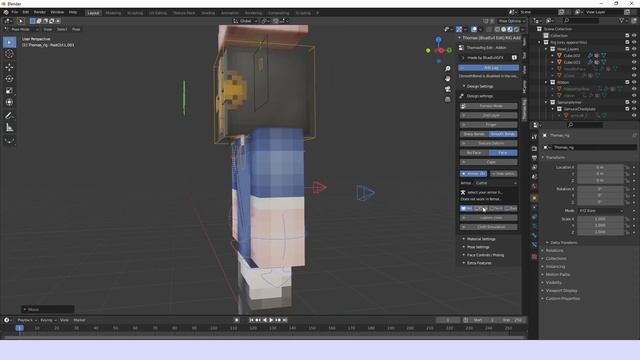The height and width of the screenshot is (360, 640).
Task: Click the viewport zoom magnifier icon
Action: pyautogui.click(x=448, y=69)
